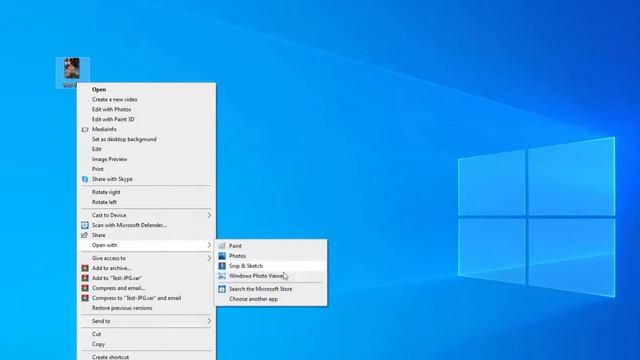The height and width of the screenshot is (360, 640).
Task: Click the Microsoft Store bag icon
Action: (222, 289)
